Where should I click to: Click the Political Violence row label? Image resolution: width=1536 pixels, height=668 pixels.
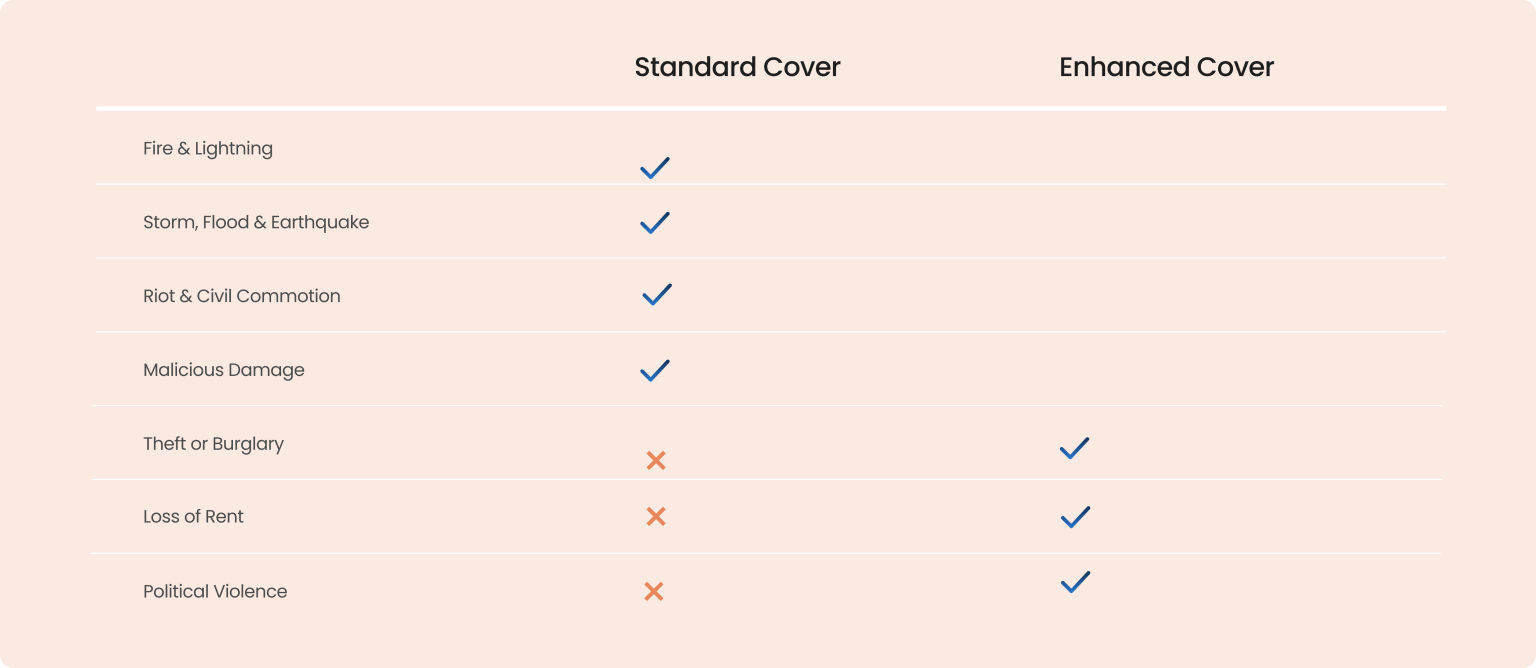coord(215,591)
